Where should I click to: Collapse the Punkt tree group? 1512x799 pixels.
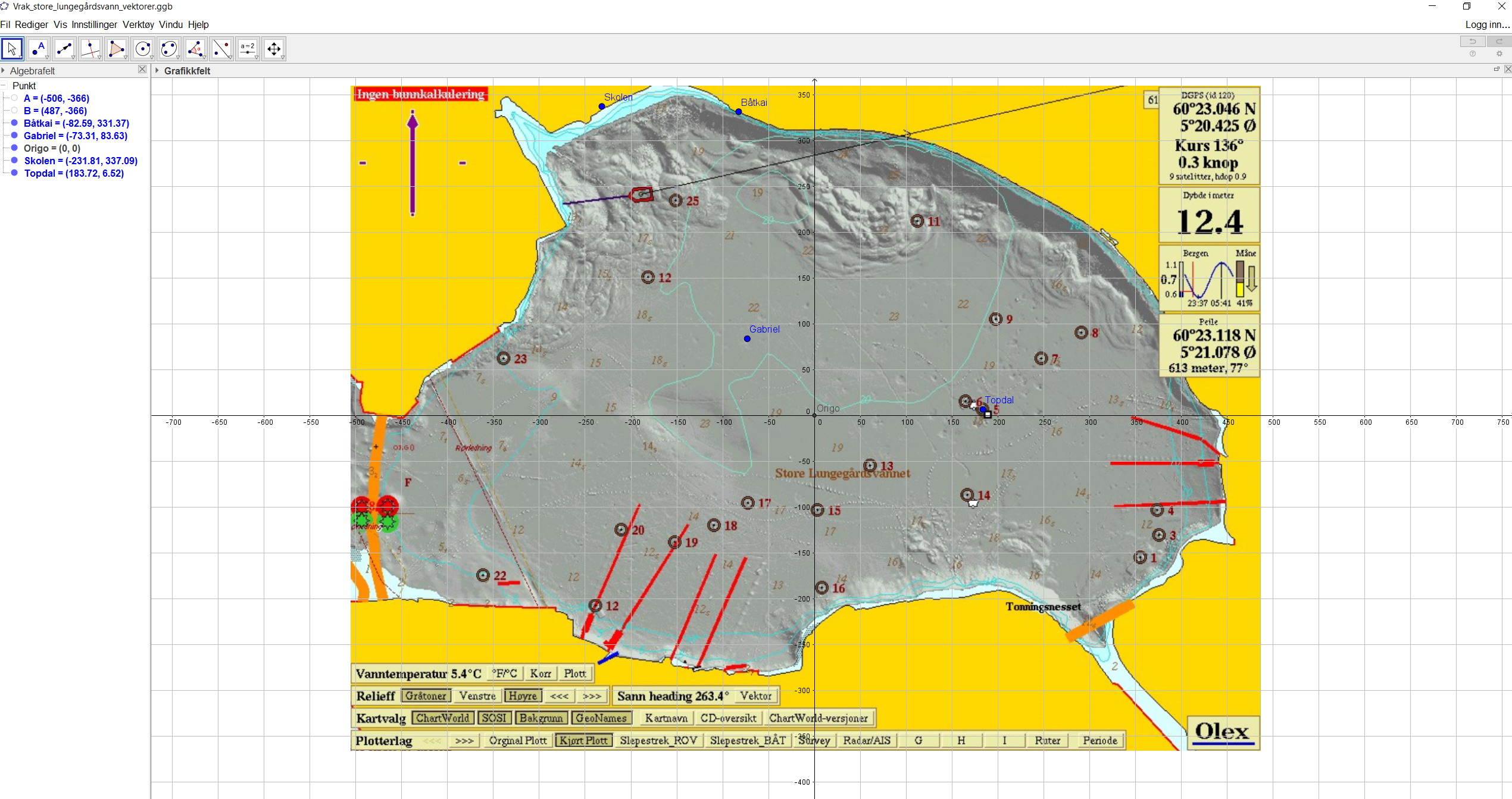coord(4,86)
